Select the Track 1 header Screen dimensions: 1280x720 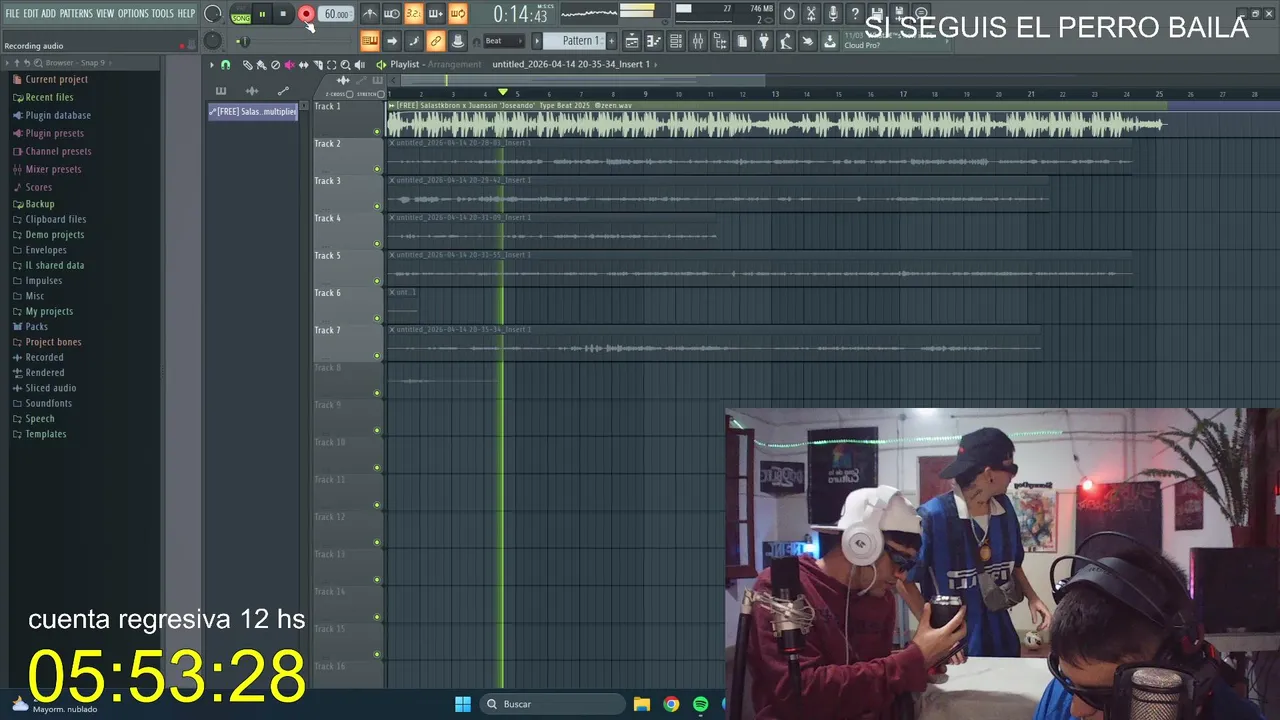tap(348, 119)
